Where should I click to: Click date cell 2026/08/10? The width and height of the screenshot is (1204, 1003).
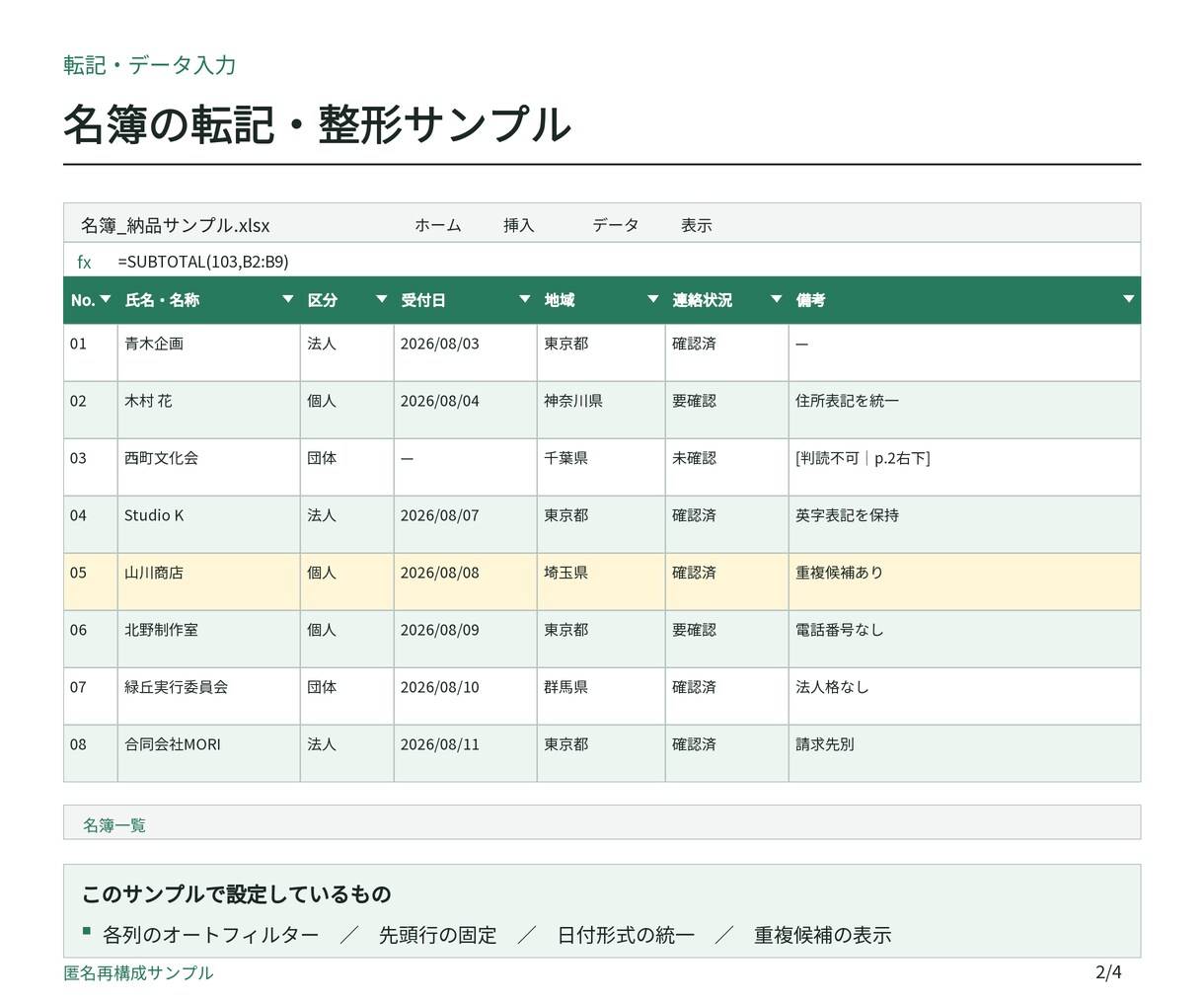[466, 696]
